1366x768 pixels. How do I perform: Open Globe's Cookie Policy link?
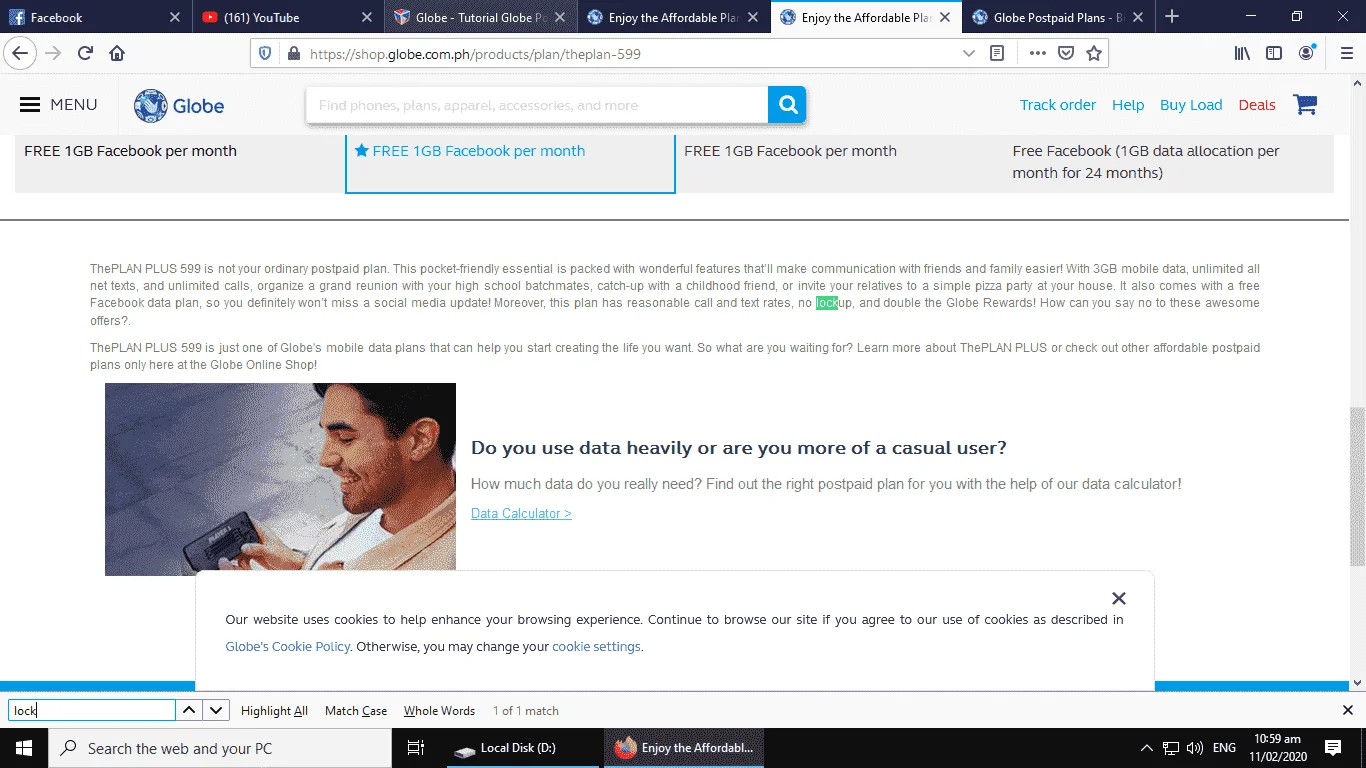click(x=288, y=646)
